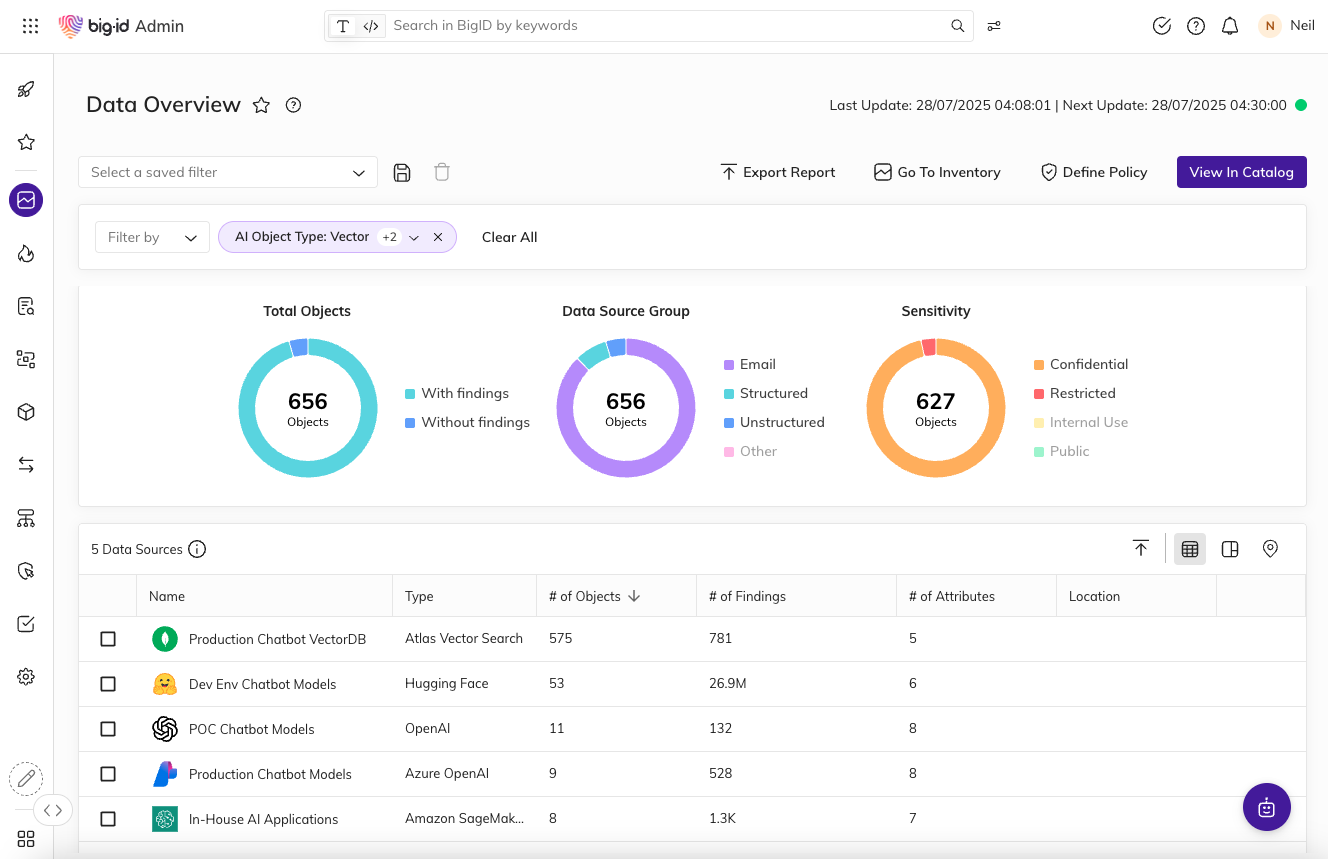Select the split card view for data sources
Viewport: 1328px width, 859px height.
(x=1230, y=548)
